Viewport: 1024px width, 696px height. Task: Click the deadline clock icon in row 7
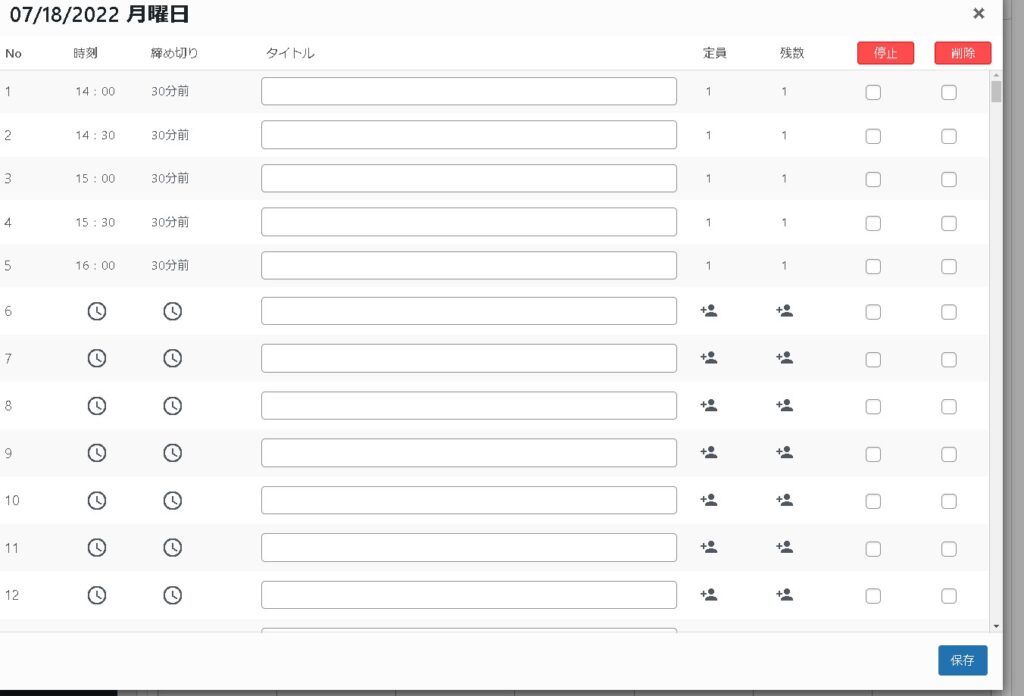point(173,358)
